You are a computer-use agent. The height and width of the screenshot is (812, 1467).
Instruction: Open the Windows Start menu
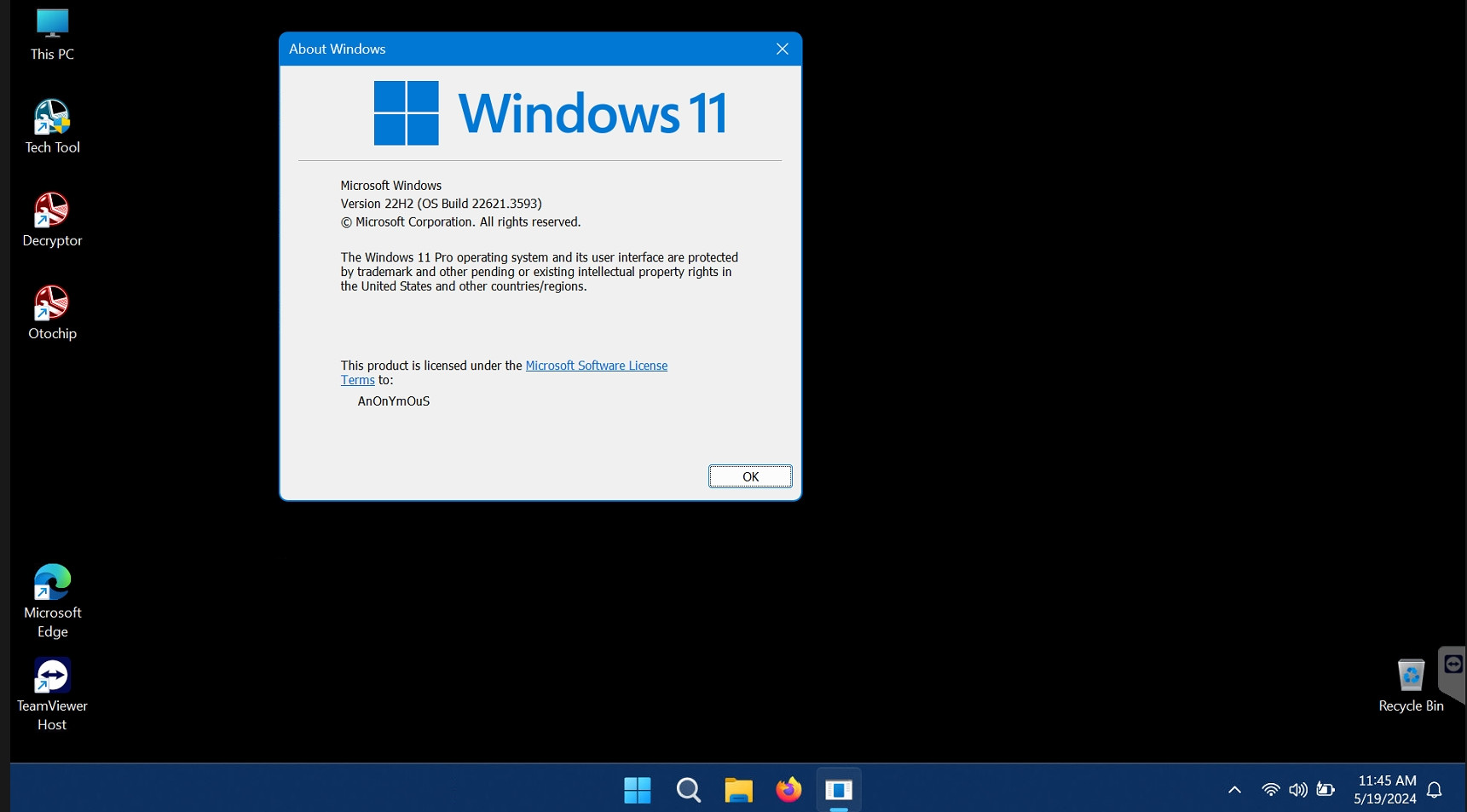pyautogui.click(x=638, y=790)
